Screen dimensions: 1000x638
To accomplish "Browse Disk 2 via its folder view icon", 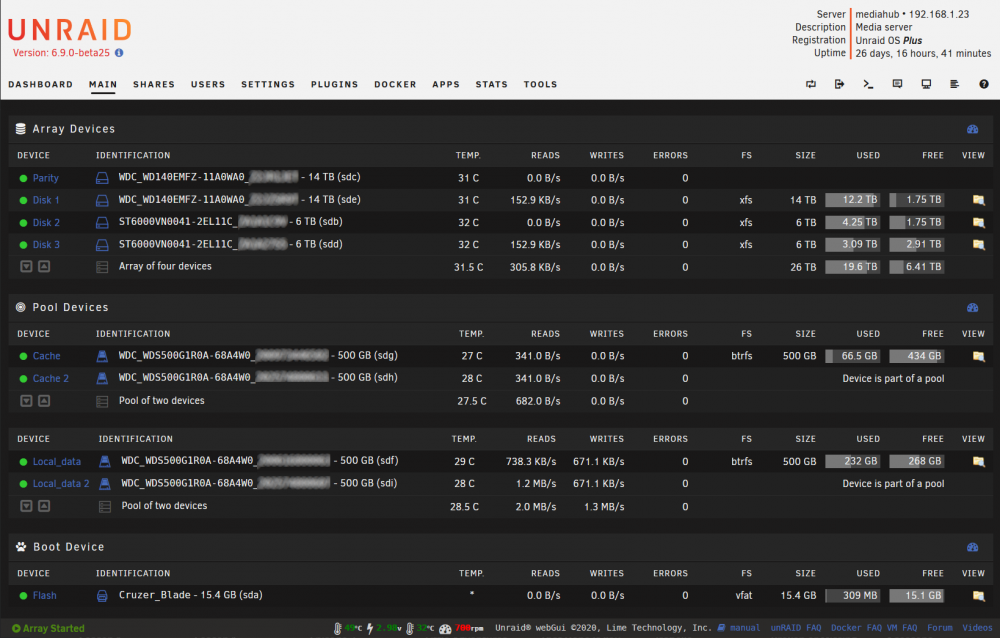I will pyautogui.click(x=978, y=223).
